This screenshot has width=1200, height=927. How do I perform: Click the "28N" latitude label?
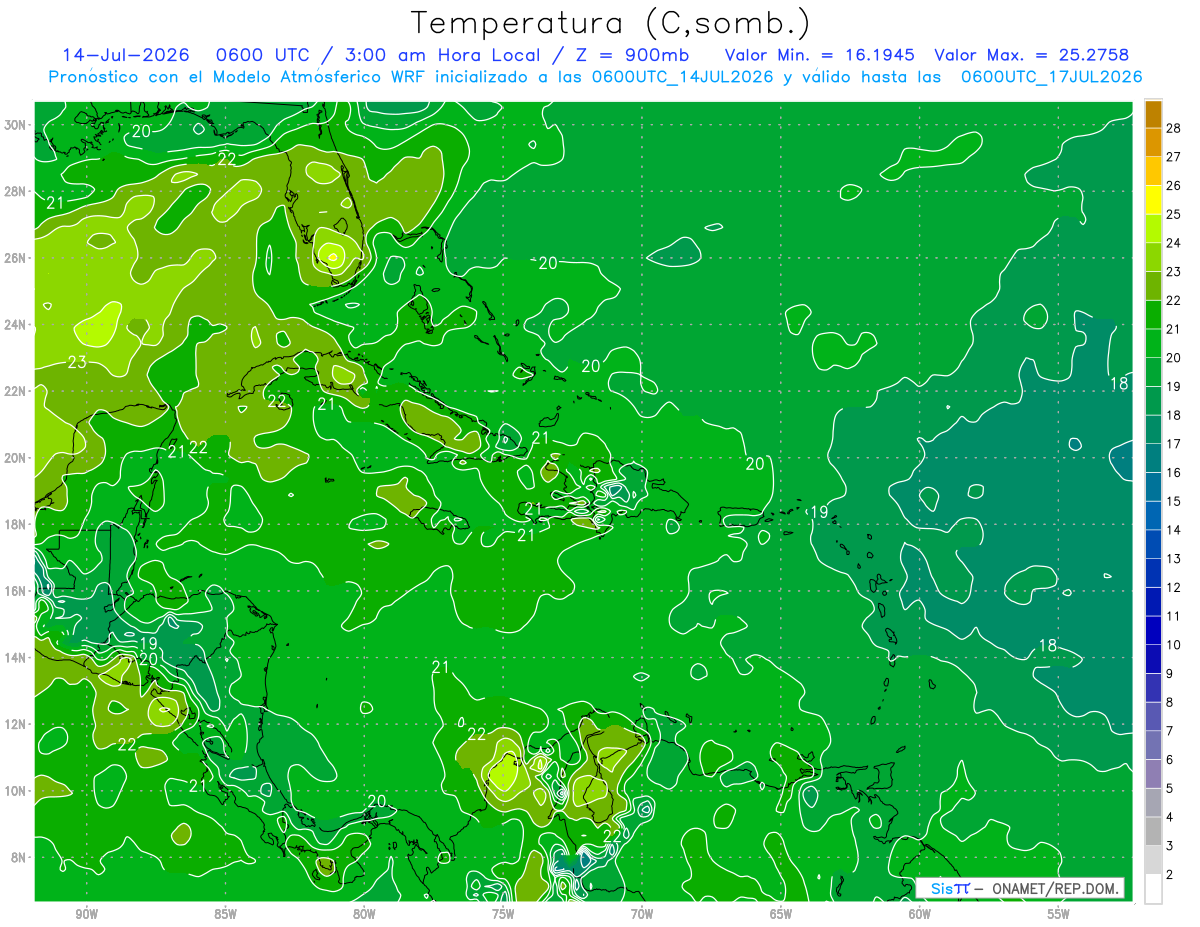(x=16, y=191)
